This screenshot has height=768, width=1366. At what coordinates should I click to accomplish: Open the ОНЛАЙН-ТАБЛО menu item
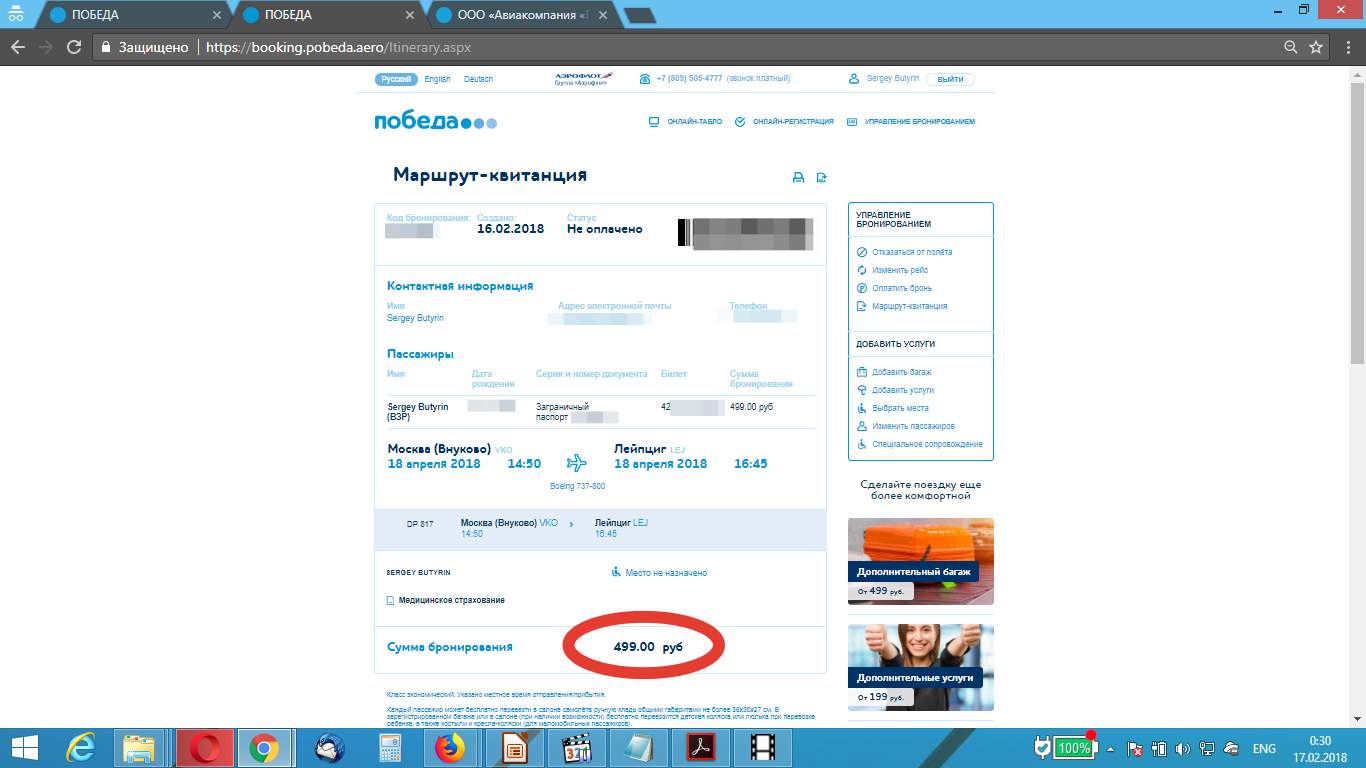[x=693, y=122]
